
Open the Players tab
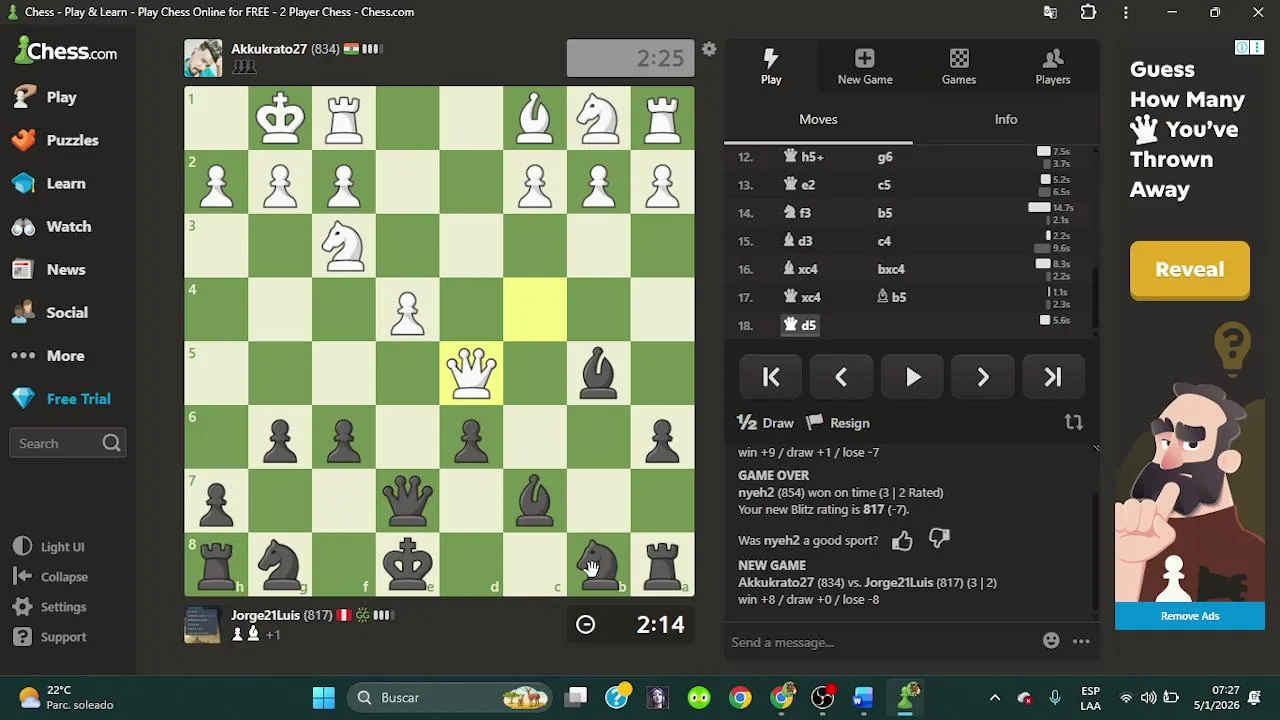pyautogui.click(x=1053, y=67)
